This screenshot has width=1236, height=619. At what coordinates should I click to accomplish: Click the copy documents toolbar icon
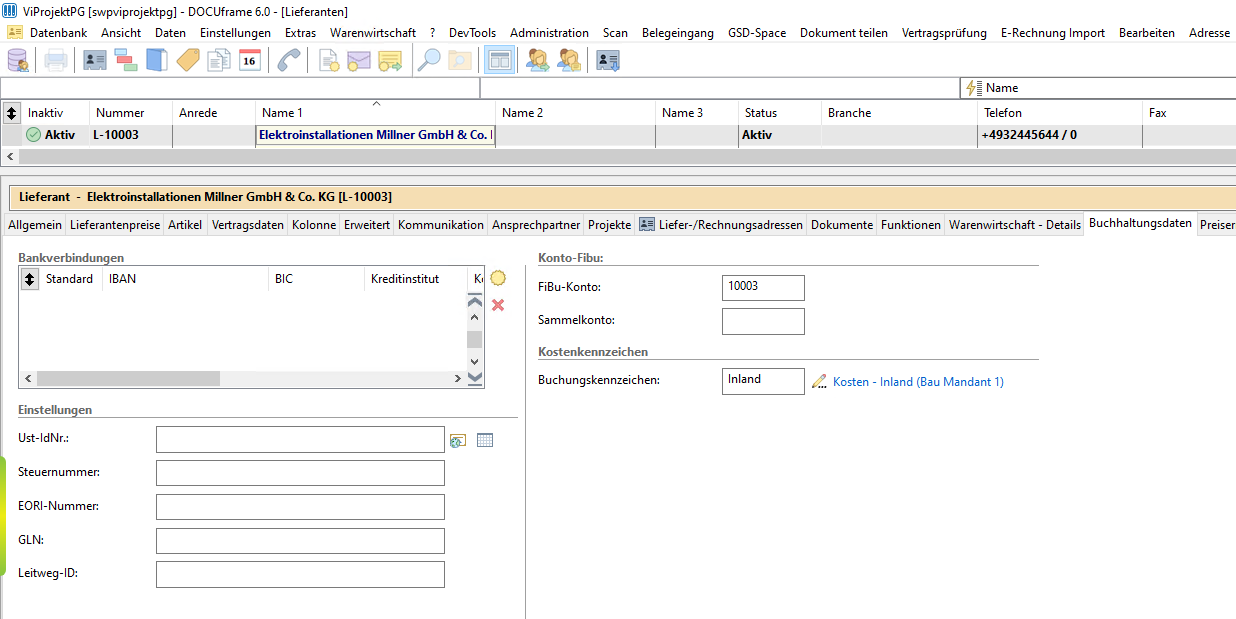click(x=219, y=60)
